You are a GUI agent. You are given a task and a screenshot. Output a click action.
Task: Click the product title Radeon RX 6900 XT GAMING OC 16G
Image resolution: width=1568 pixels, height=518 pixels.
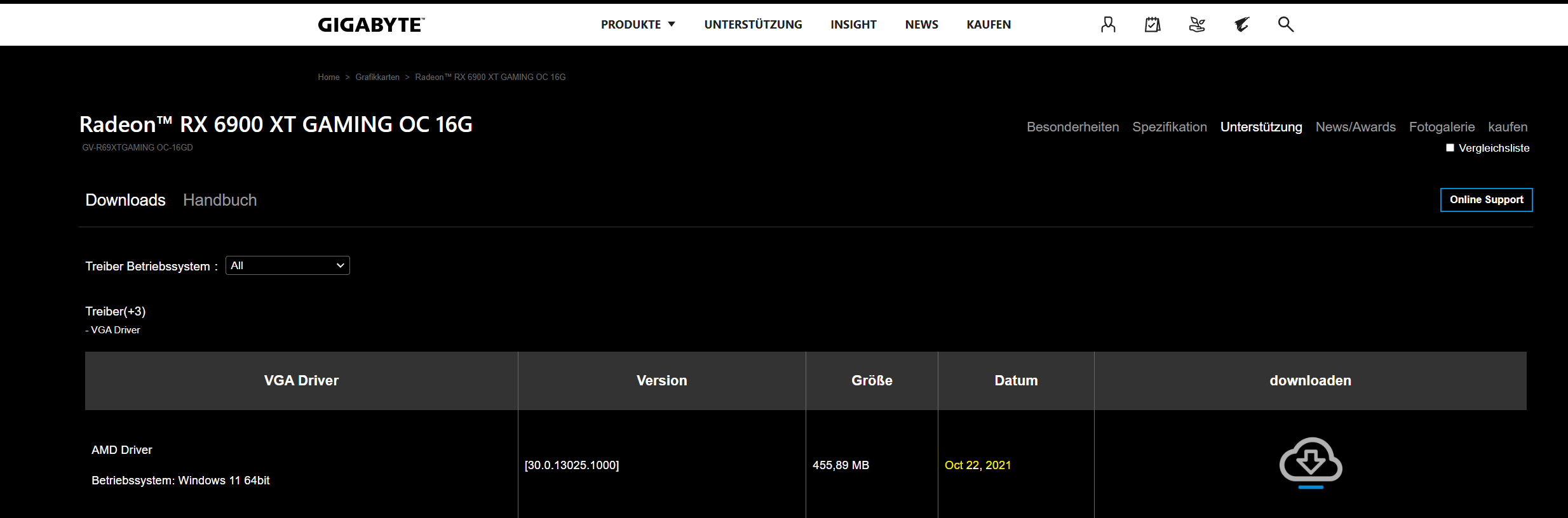click(x=276, y=124)
